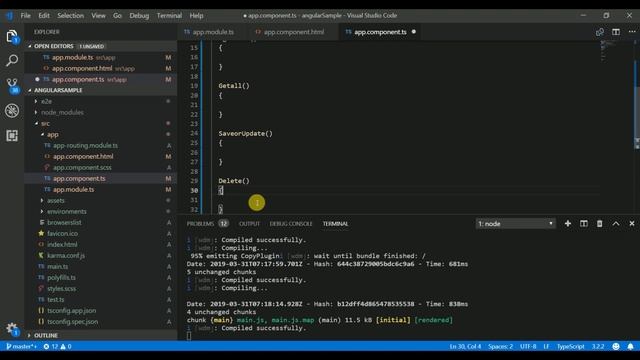Switch to the Debug Console tab

[291, 224]
